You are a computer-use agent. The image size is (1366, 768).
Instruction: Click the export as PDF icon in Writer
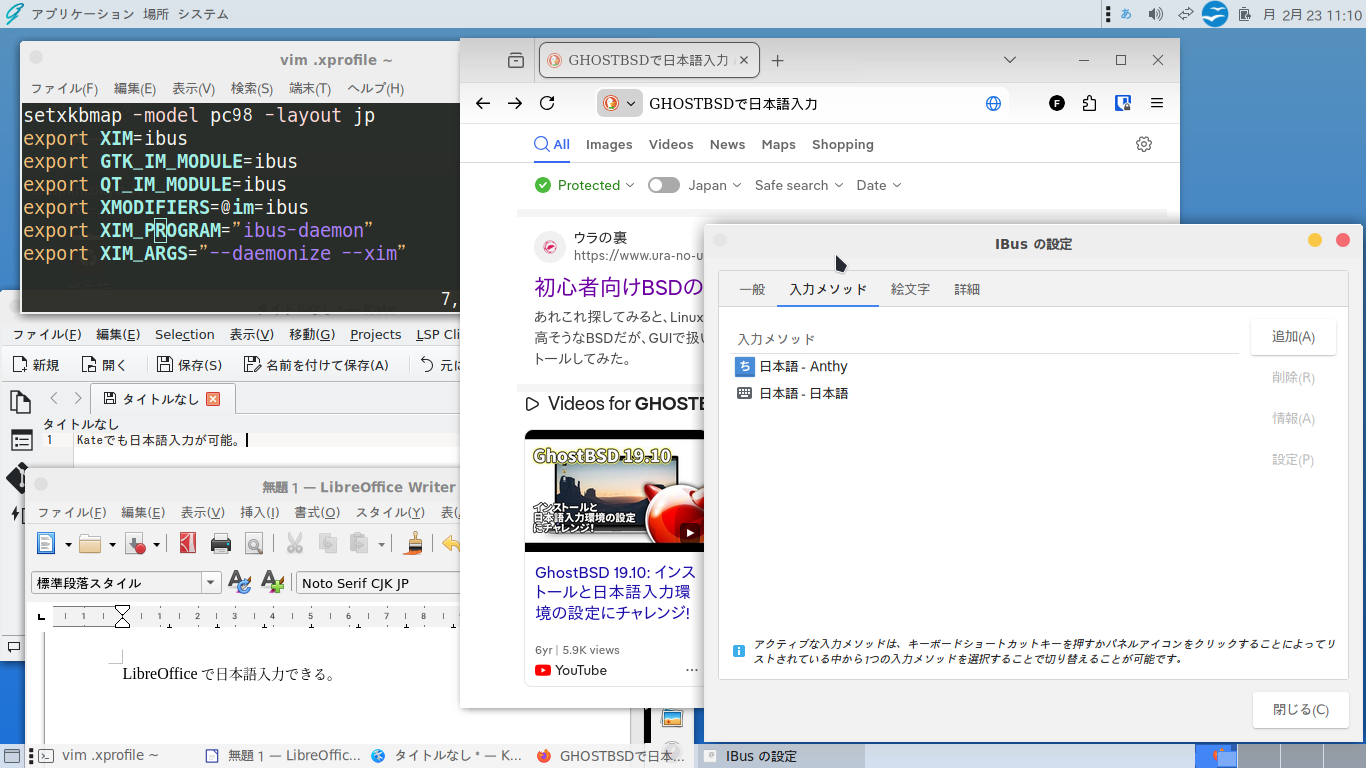coord(188,544)
